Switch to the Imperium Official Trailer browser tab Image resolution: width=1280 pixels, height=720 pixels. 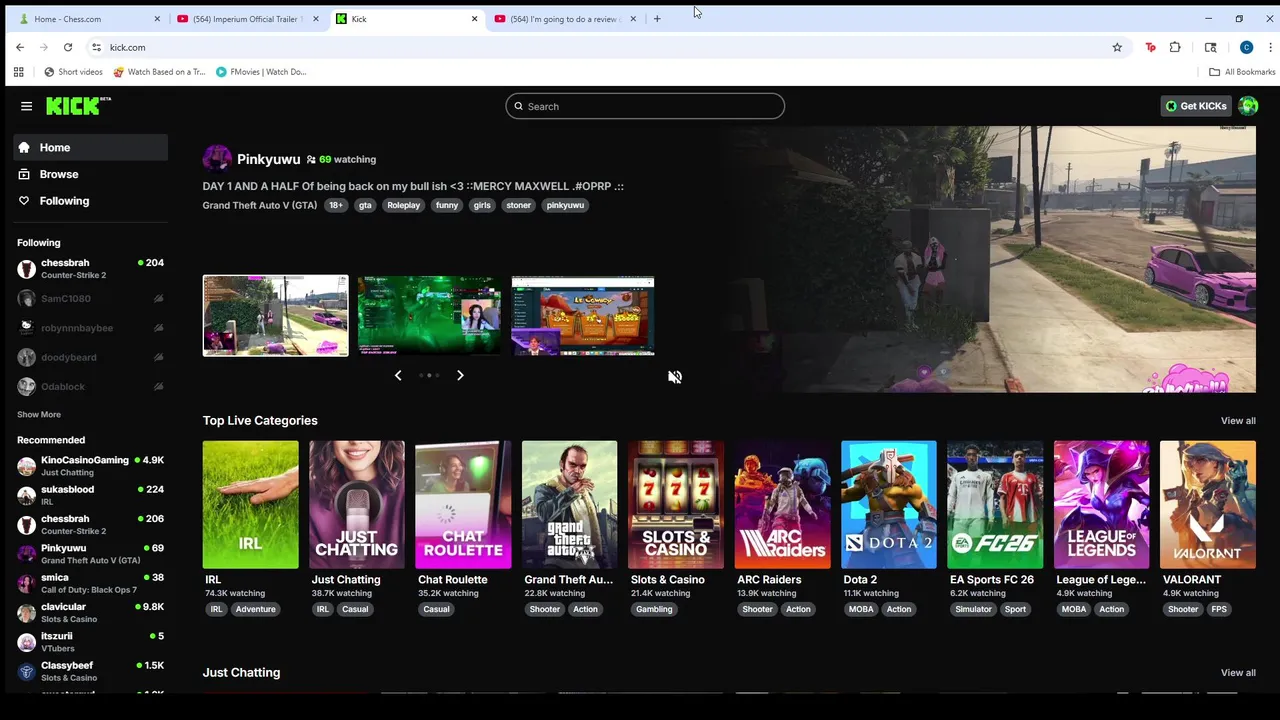(x=247, y=19)
